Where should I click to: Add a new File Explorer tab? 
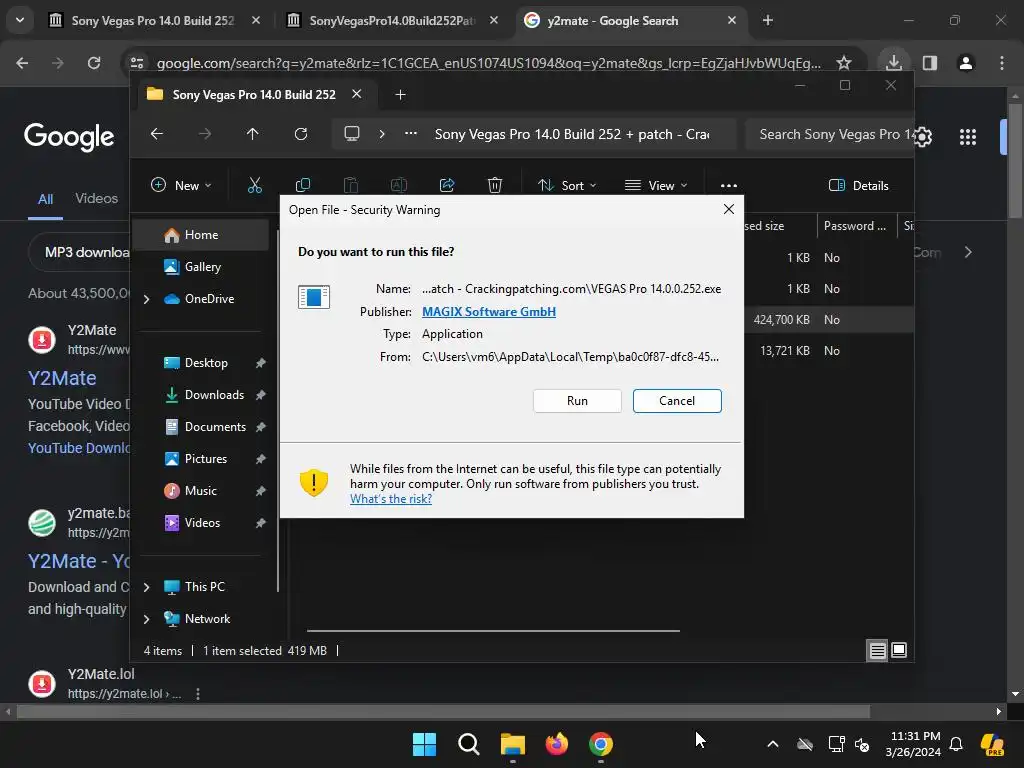pyautogui.click(x=400, y=95)
